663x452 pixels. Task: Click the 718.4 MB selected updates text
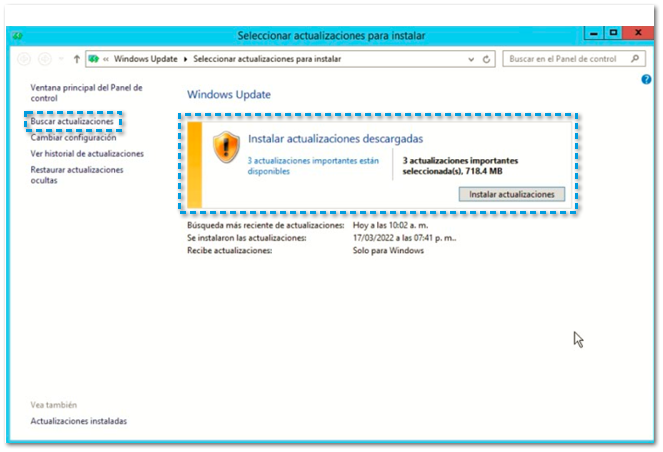460,166
